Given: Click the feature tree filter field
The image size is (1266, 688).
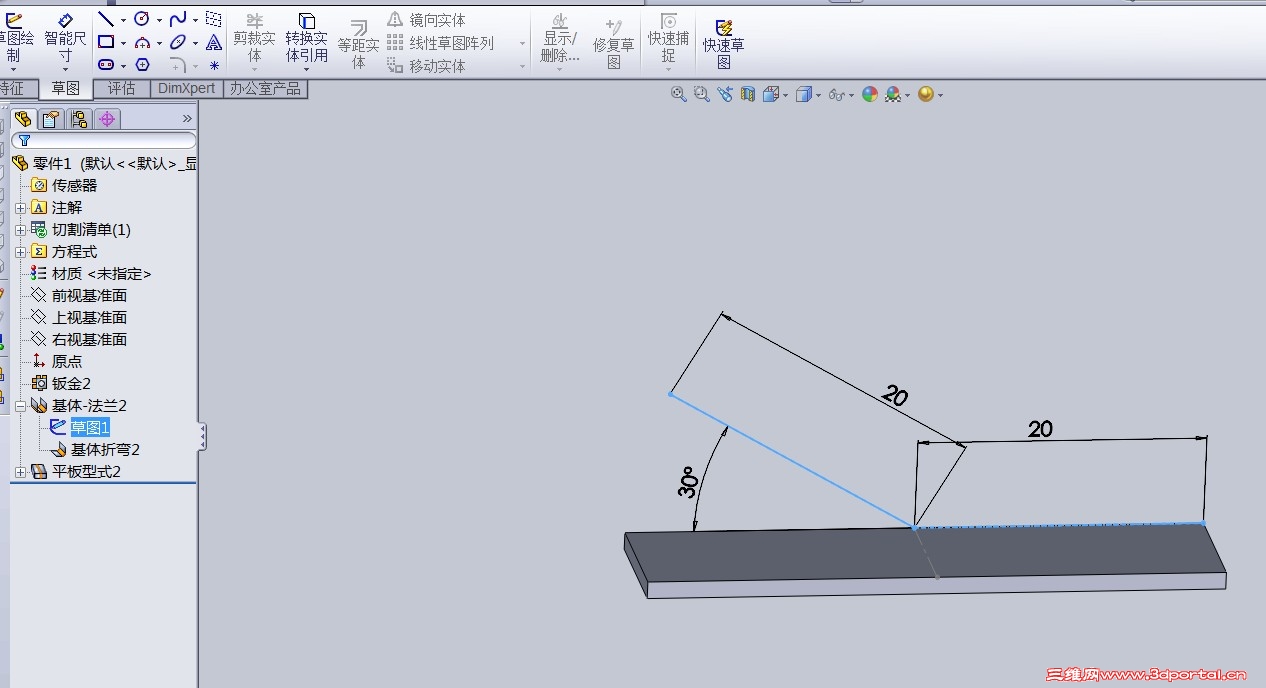Looking at the screenshot, I should pyautogui.click(x=104, y=141).
